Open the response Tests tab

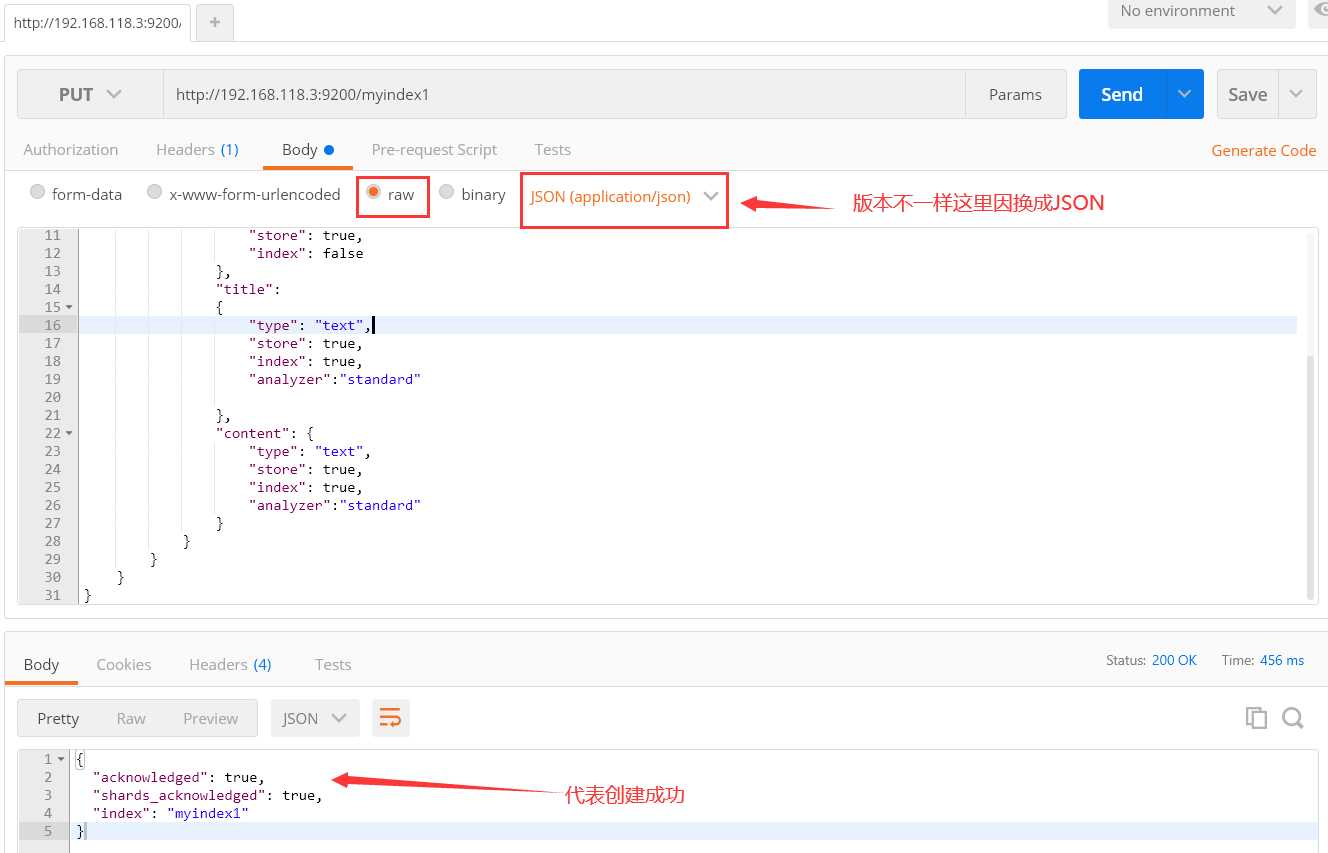coord(333,664)
